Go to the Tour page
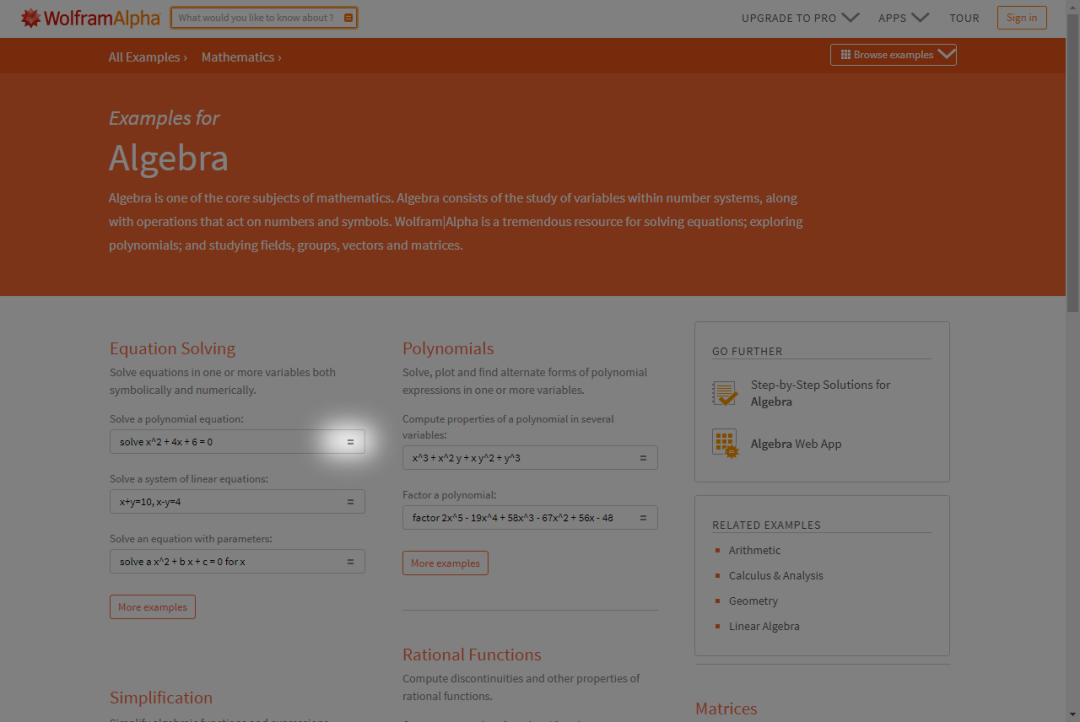1080x722 pixels. tap(964, 18)
